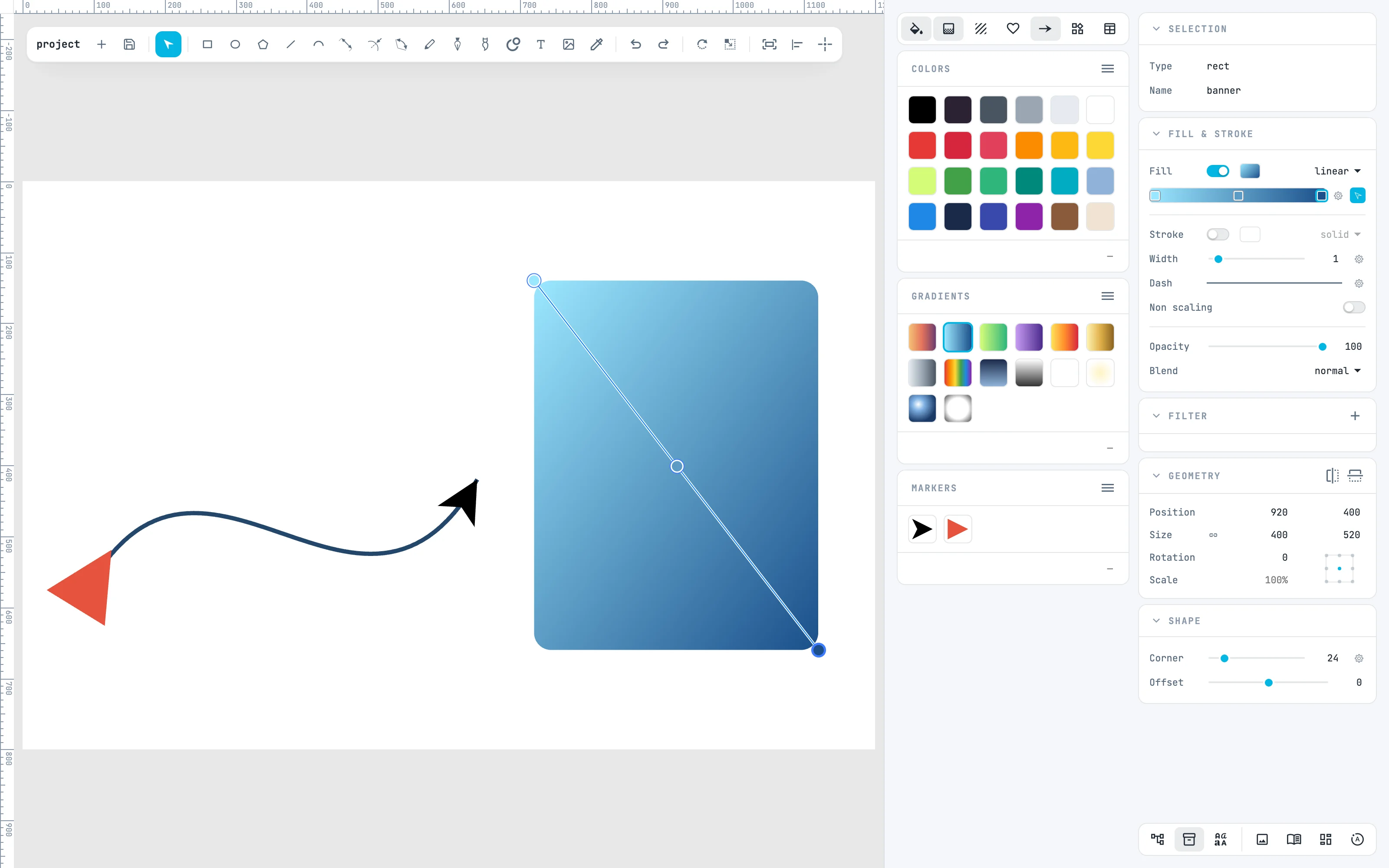This screenshot has height=868, width=1389.
Task: Click the save project icon
Action: pyautogui.click(x=129, y=44)
